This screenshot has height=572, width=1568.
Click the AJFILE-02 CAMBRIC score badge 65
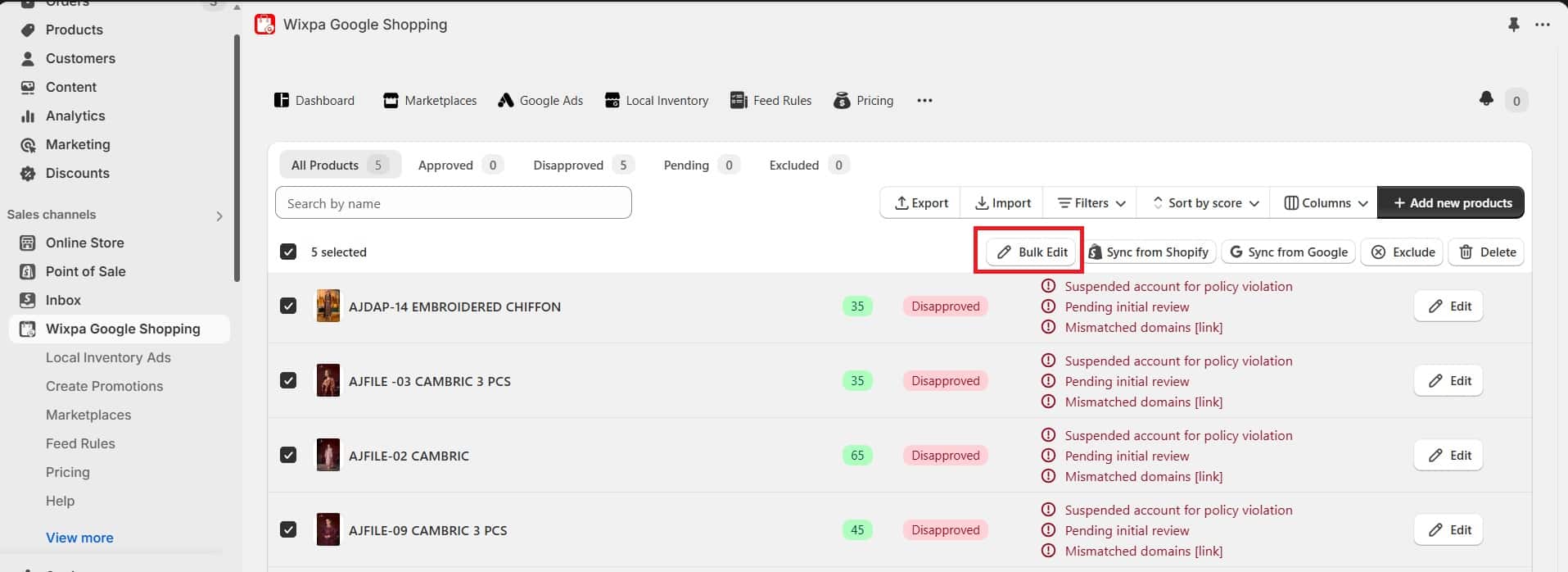(857, 455)
